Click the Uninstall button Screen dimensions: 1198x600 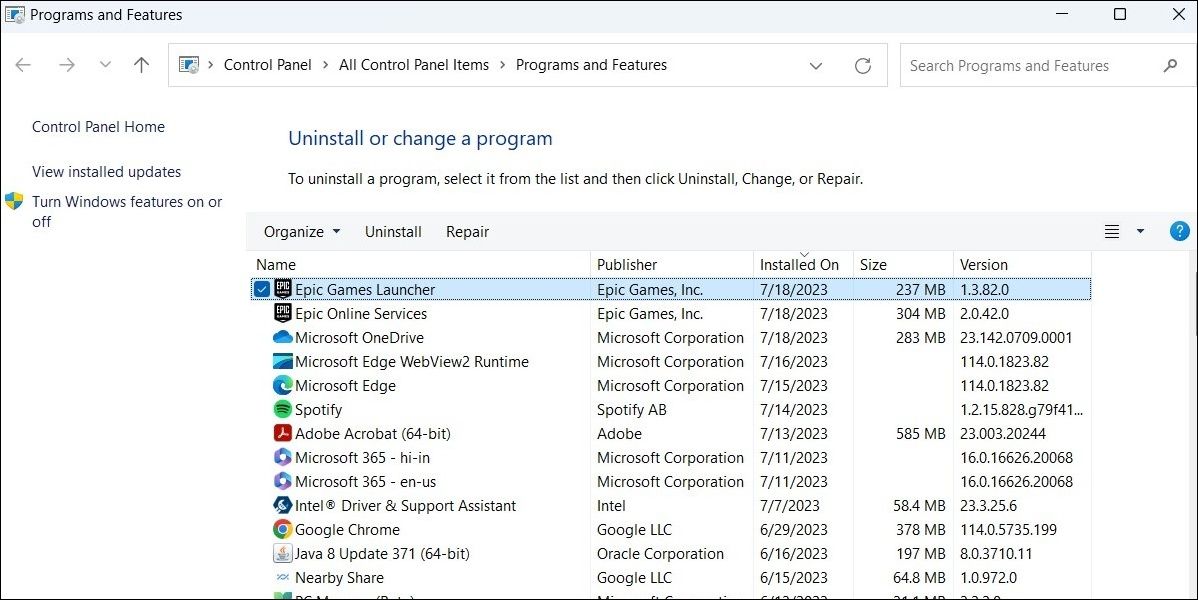point(393,231)
